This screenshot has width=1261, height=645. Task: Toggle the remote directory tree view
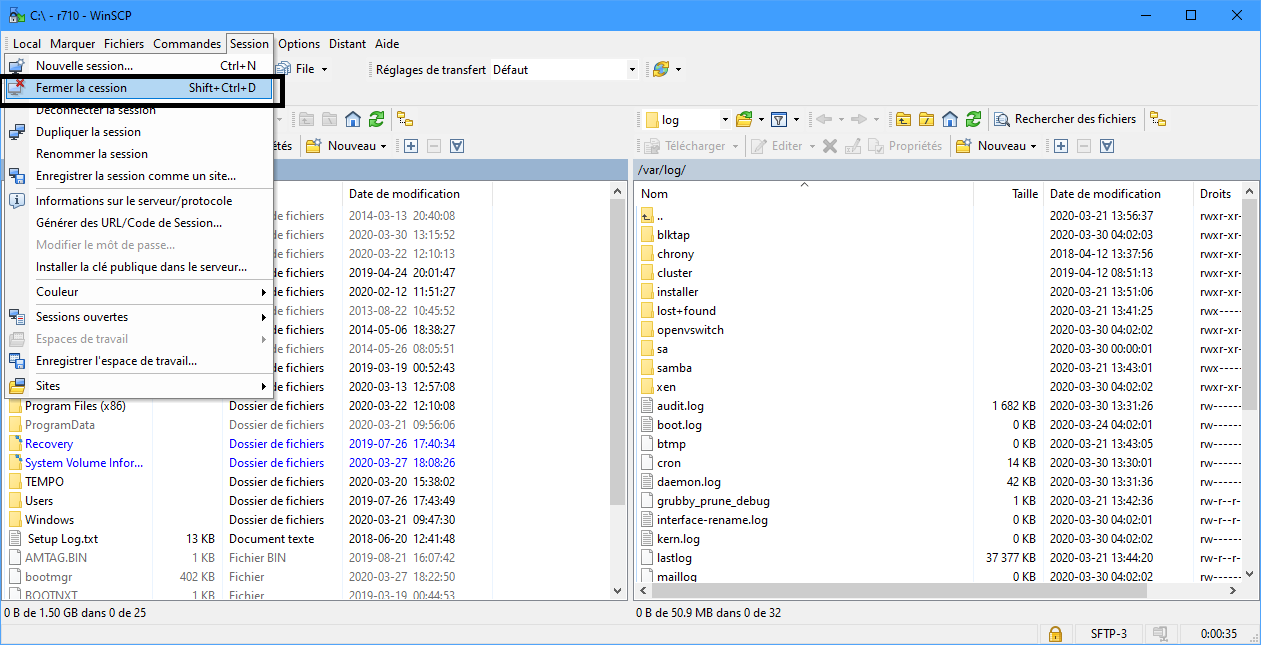click(1158, 119)
